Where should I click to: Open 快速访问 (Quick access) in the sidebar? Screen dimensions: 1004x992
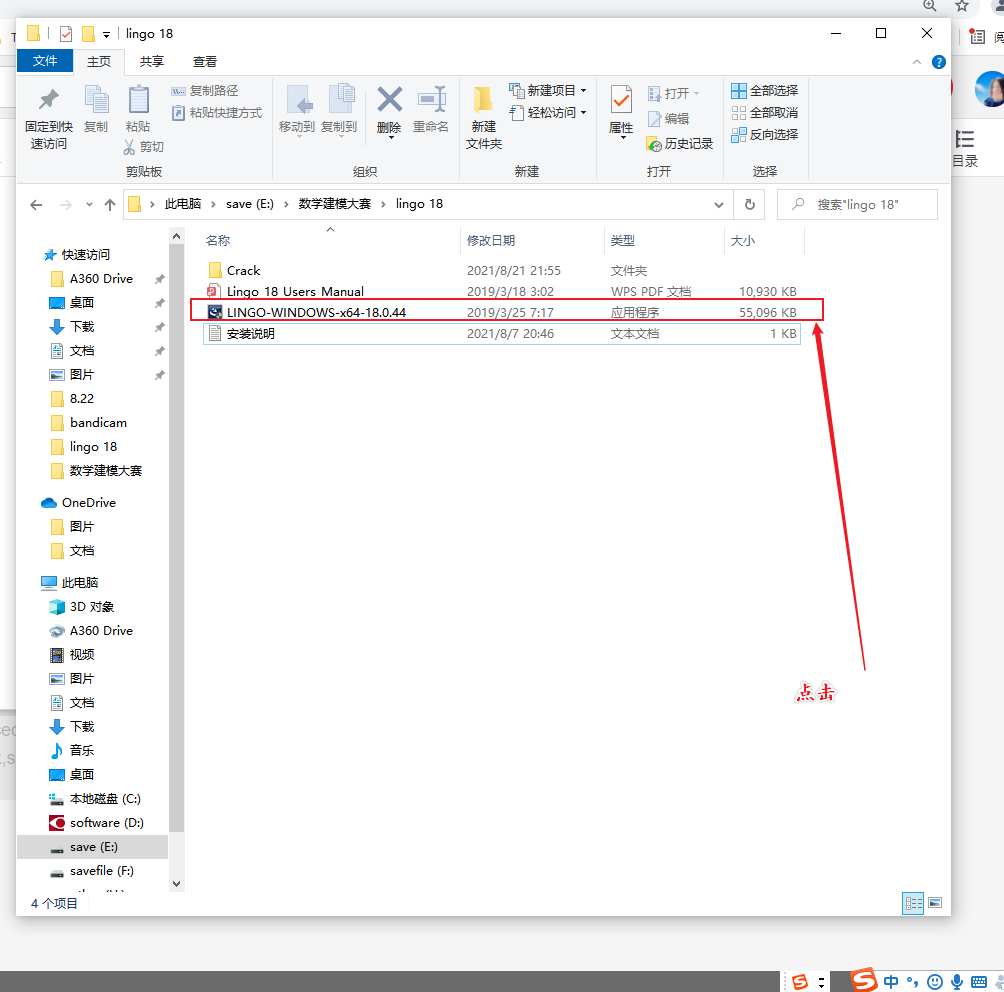(x=85, y=255)
